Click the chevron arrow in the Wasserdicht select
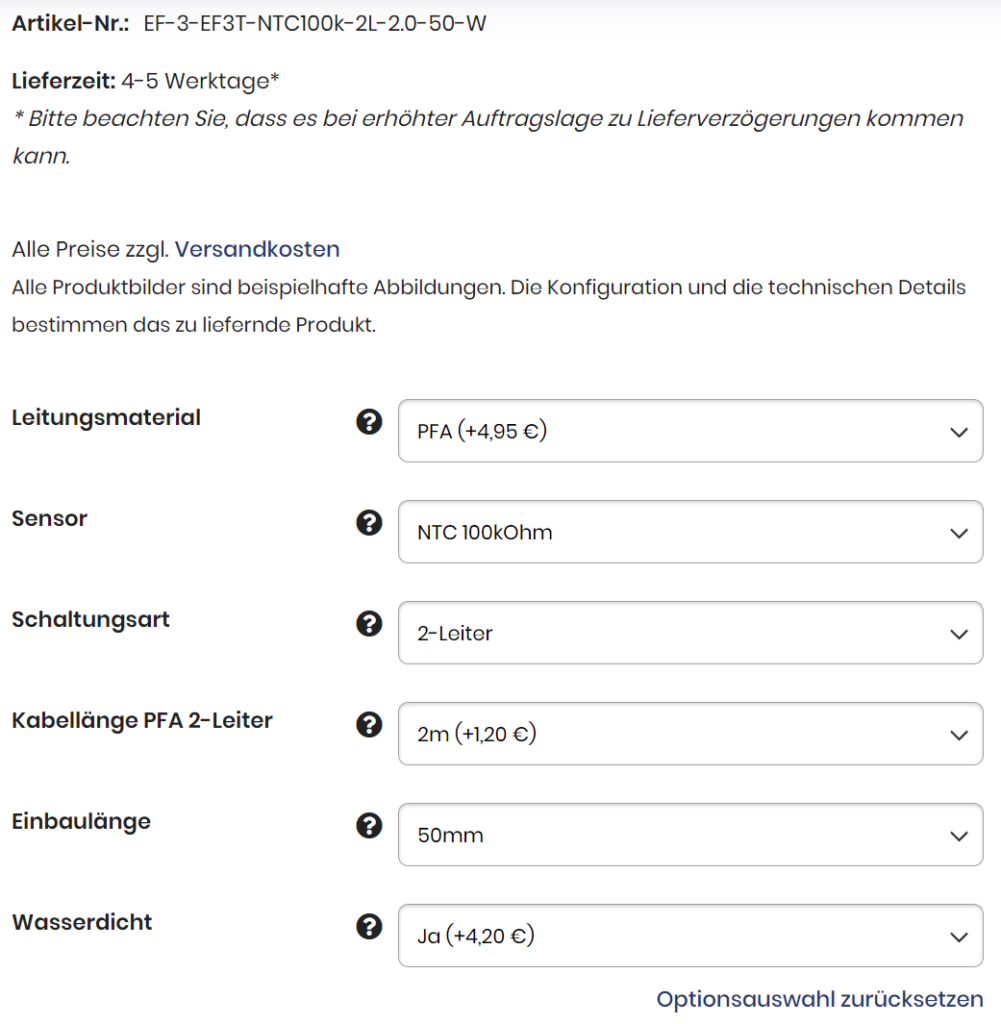This screenshot has width=1001, height=1024. 959,937
